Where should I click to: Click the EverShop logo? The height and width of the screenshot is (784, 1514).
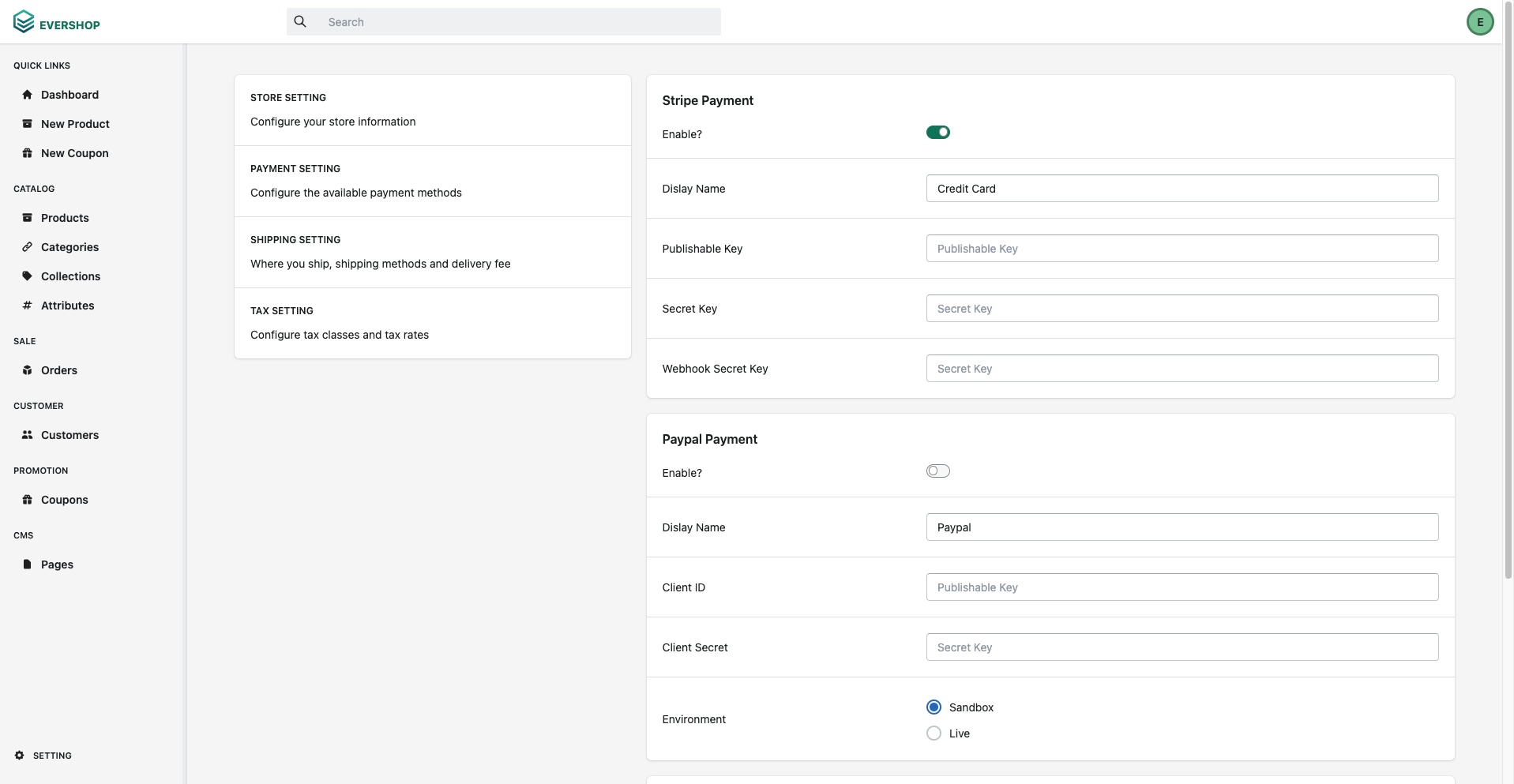pos(57,22)
